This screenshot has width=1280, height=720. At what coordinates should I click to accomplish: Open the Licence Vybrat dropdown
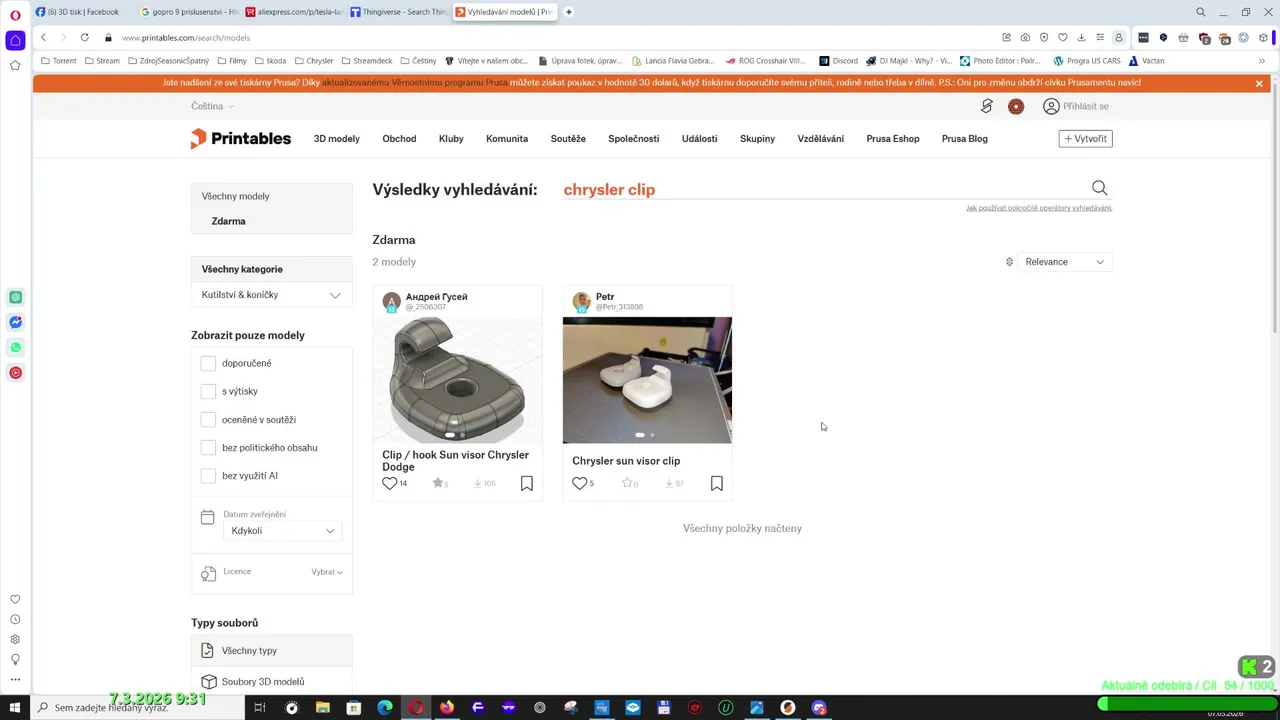coord(327,572)
